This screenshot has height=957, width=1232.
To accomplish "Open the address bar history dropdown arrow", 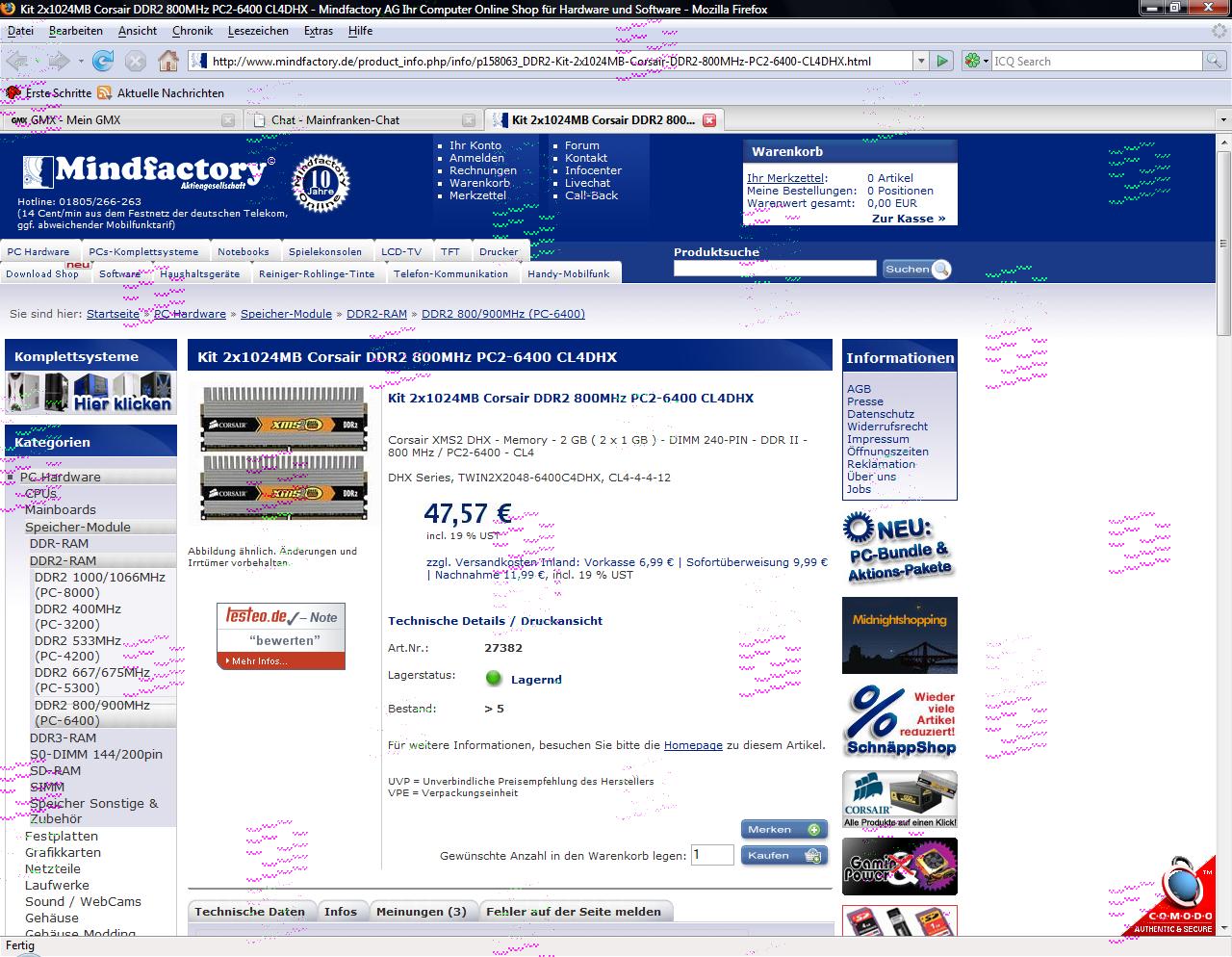I will 921,61.
